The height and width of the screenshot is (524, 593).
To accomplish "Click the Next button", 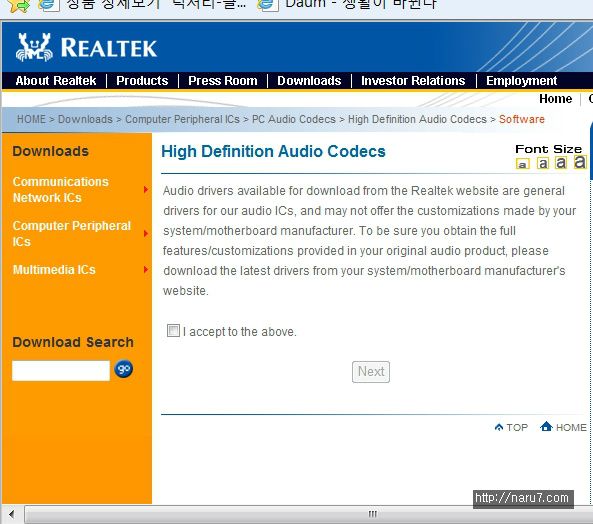I will tap(371, 372).
